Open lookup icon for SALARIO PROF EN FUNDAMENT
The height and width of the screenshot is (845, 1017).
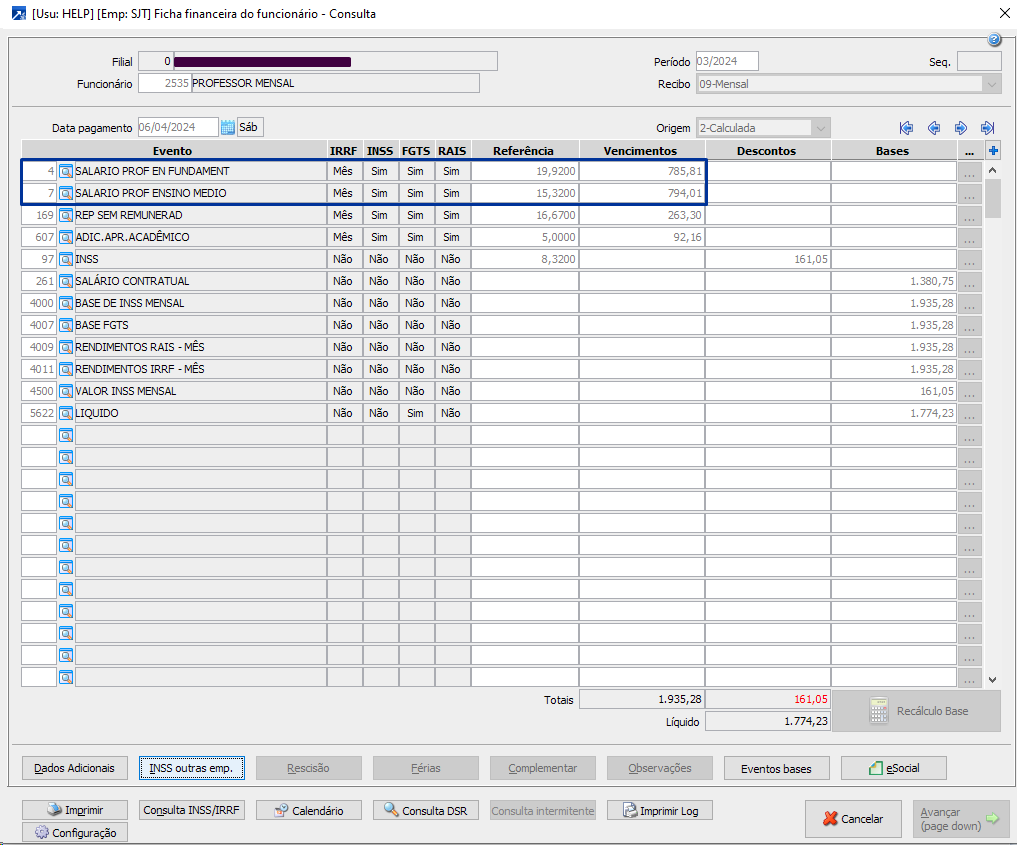66,171
